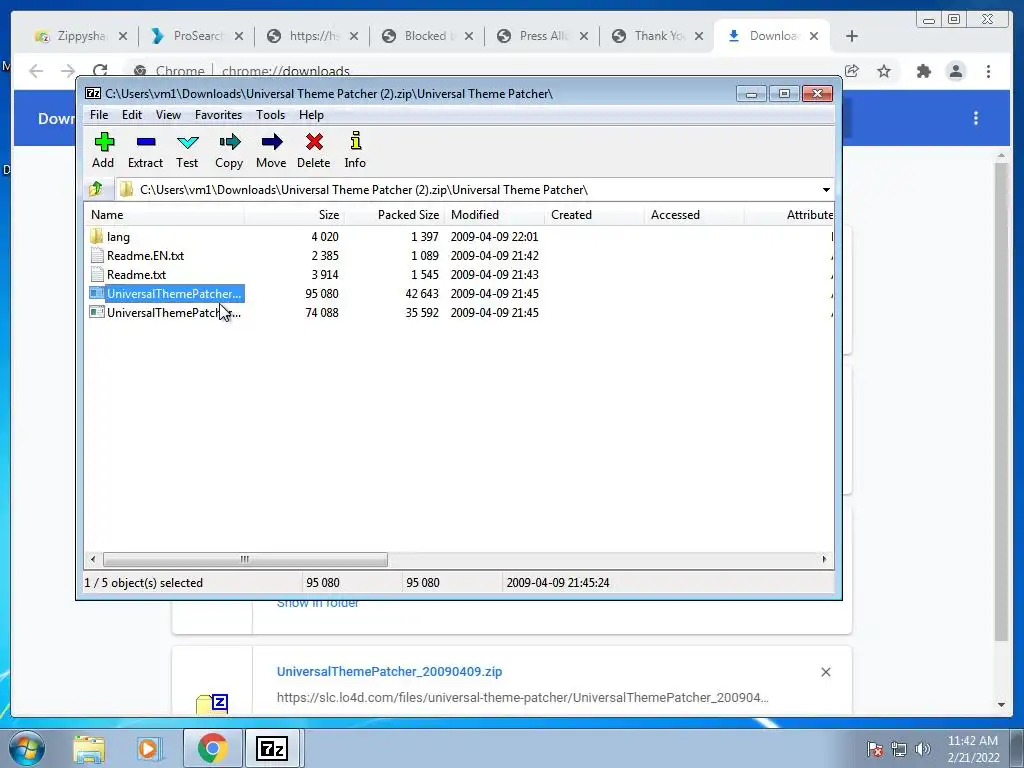Image resolution: width=1024 pixels, height=768 pixels.
Task: Open the Help menu
Action: 312,115
